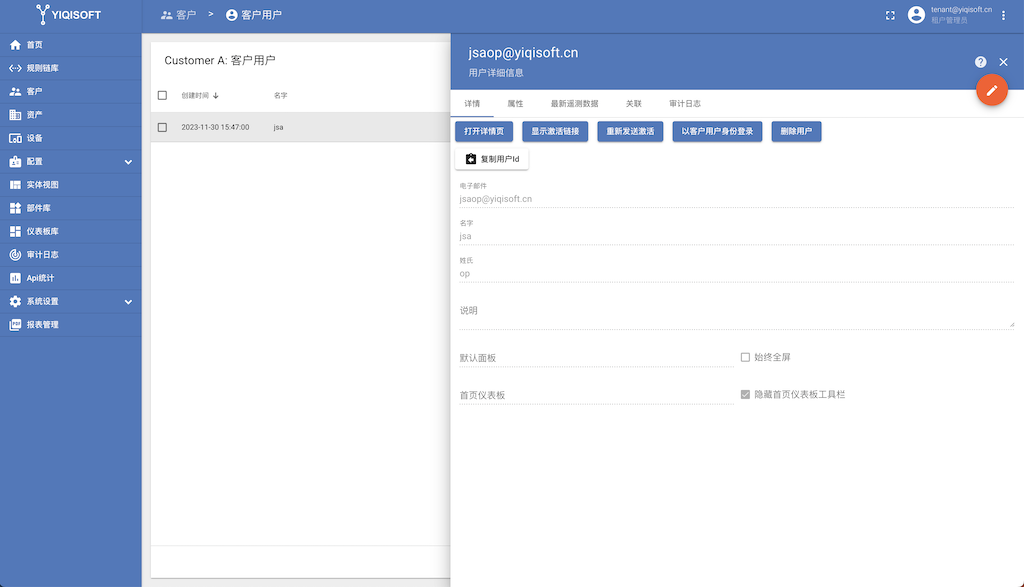Check the select-all header checkbox
Screen dimensions: 1024x587
click(162, 95)
